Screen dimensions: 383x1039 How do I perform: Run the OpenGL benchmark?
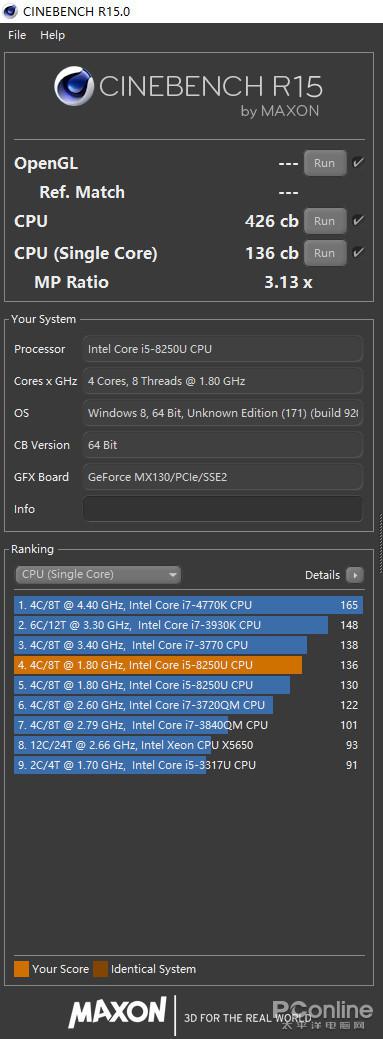pyautogui.click(x=325, y=163)
